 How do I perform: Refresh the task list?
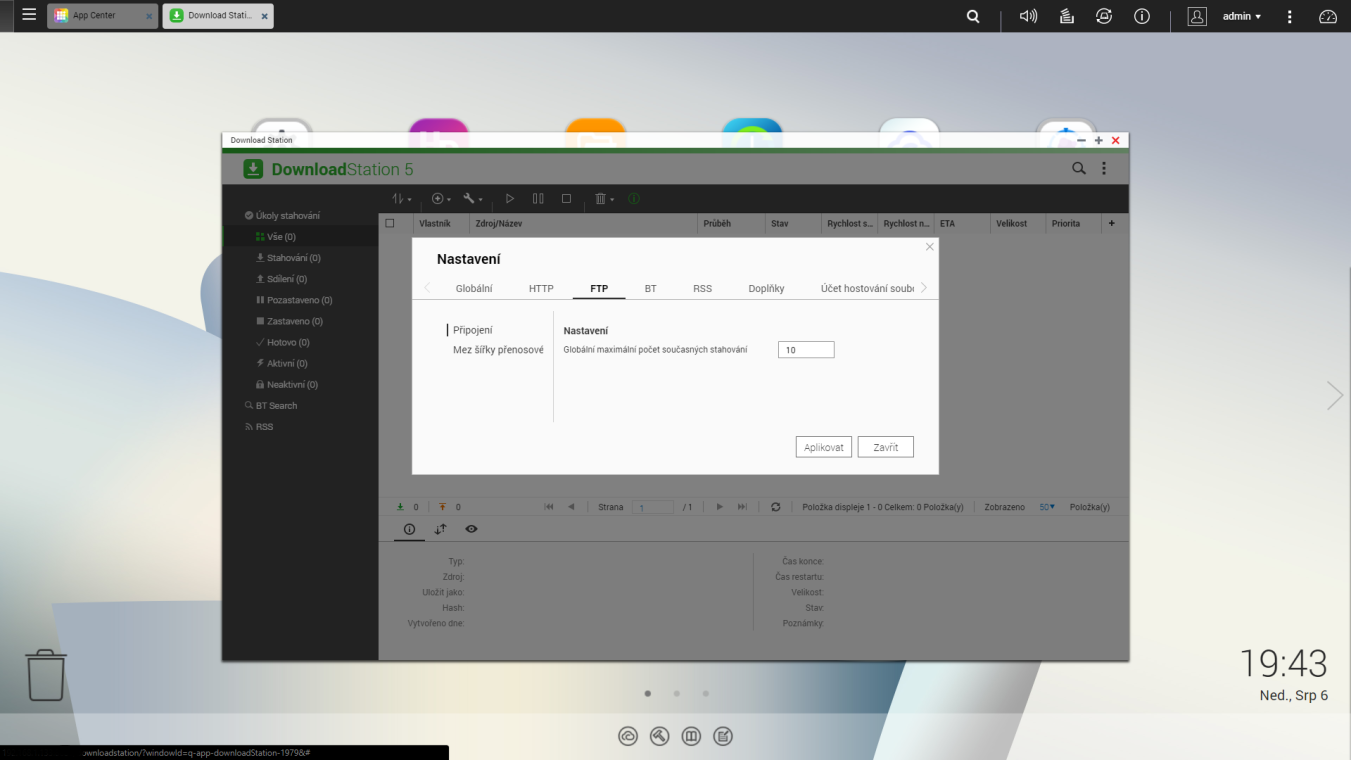[775, 507]
